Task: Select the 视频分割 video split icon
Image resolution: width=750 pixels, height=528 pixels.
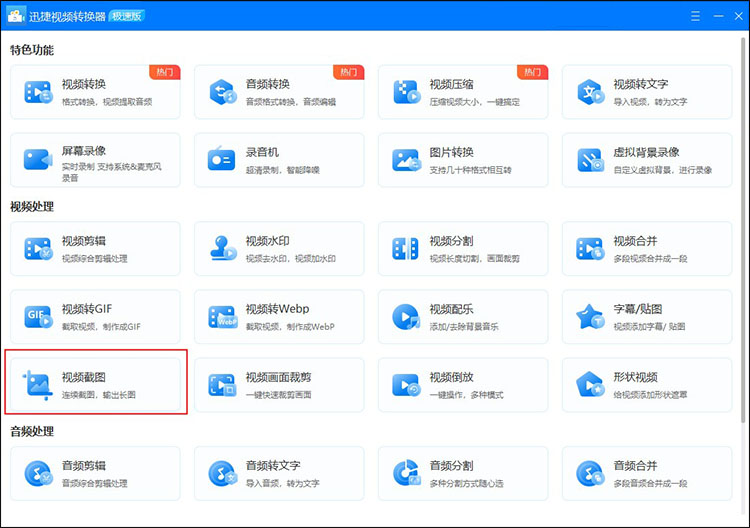Action: tap(405, 249)
